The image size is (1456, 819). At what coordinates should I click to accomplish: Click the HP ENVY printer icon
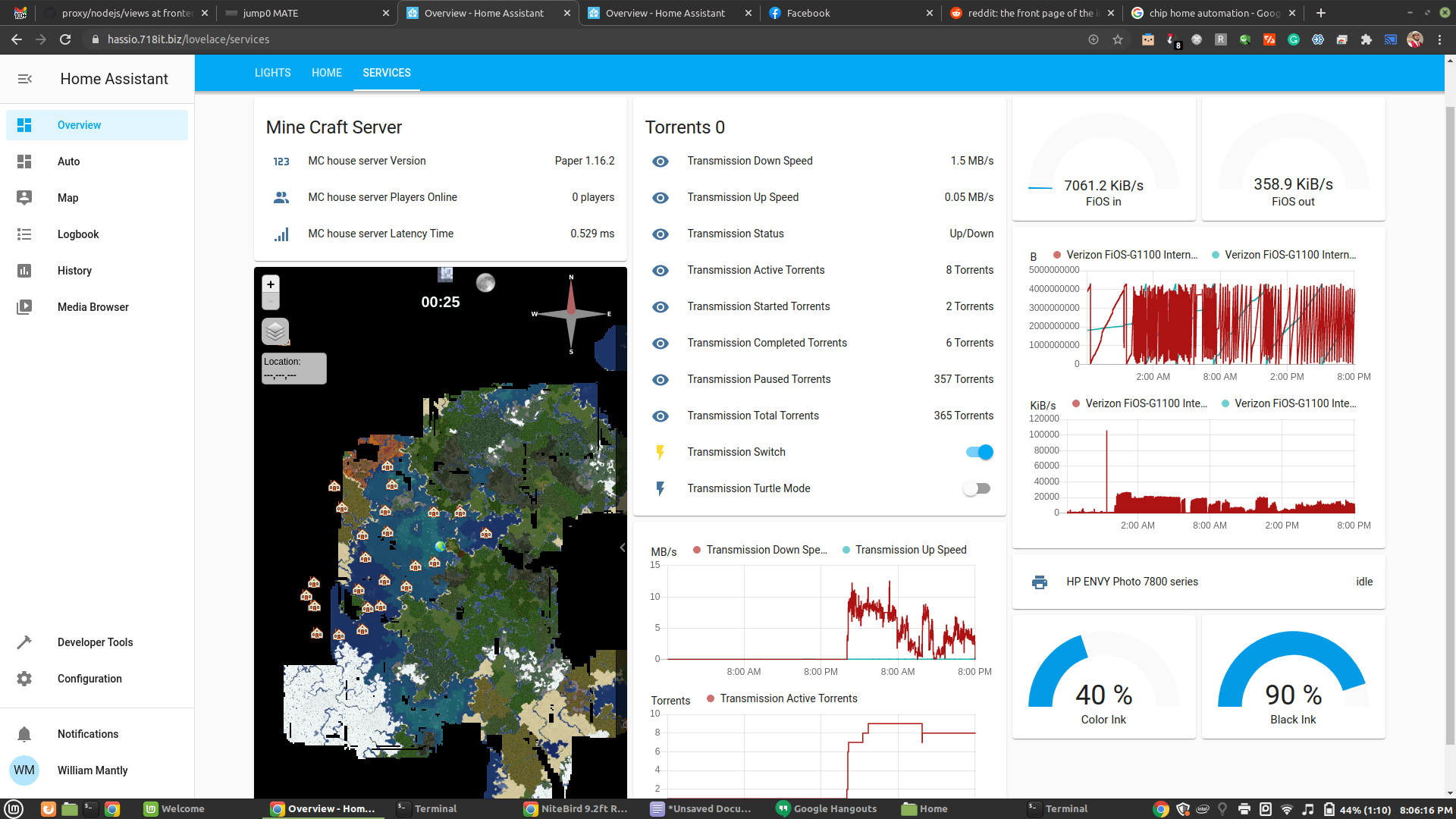pyautogui.click(x=1040, y=582)
